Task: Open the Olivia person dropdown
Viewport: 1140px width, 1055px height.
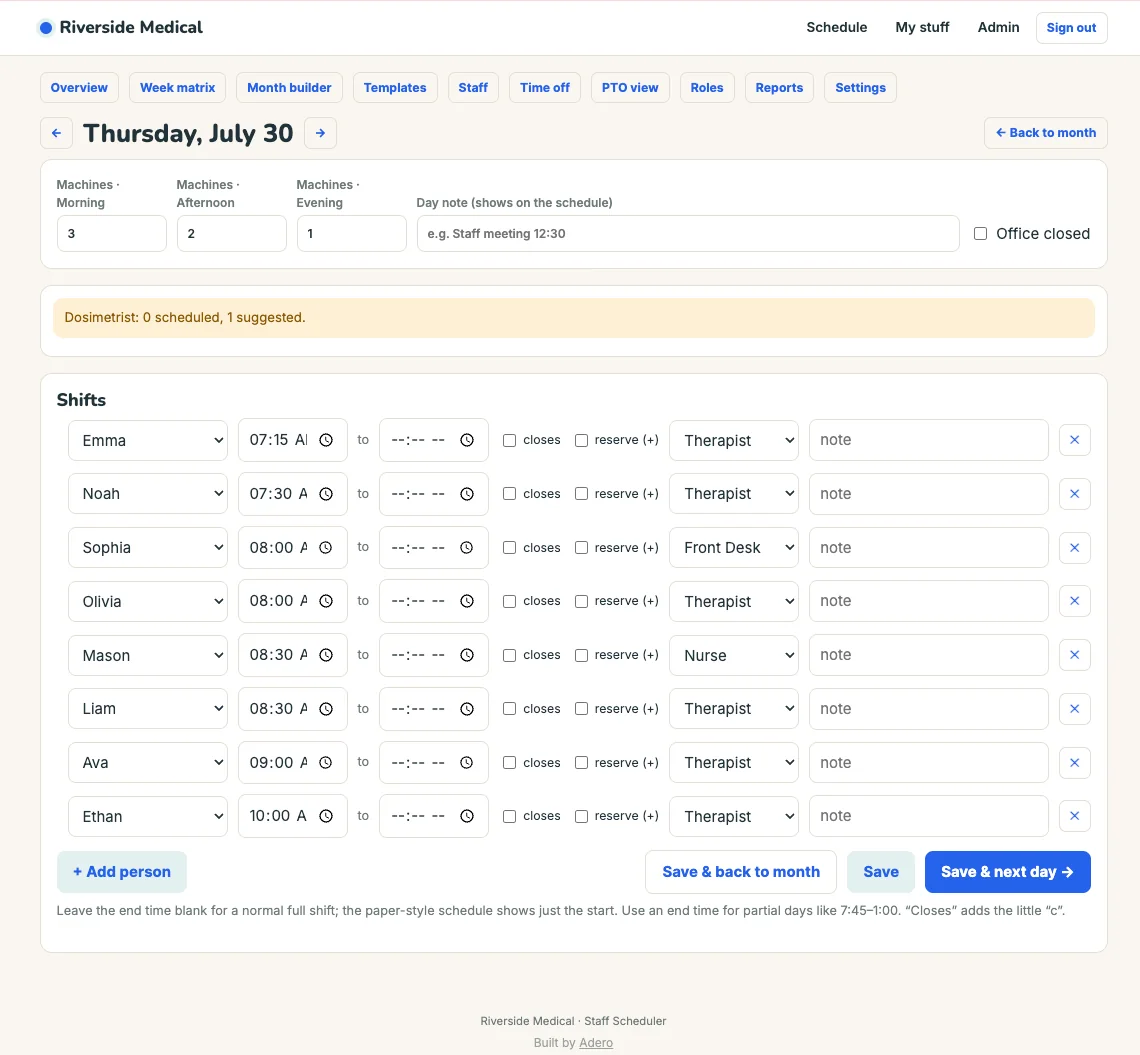Action: (148, 601)
